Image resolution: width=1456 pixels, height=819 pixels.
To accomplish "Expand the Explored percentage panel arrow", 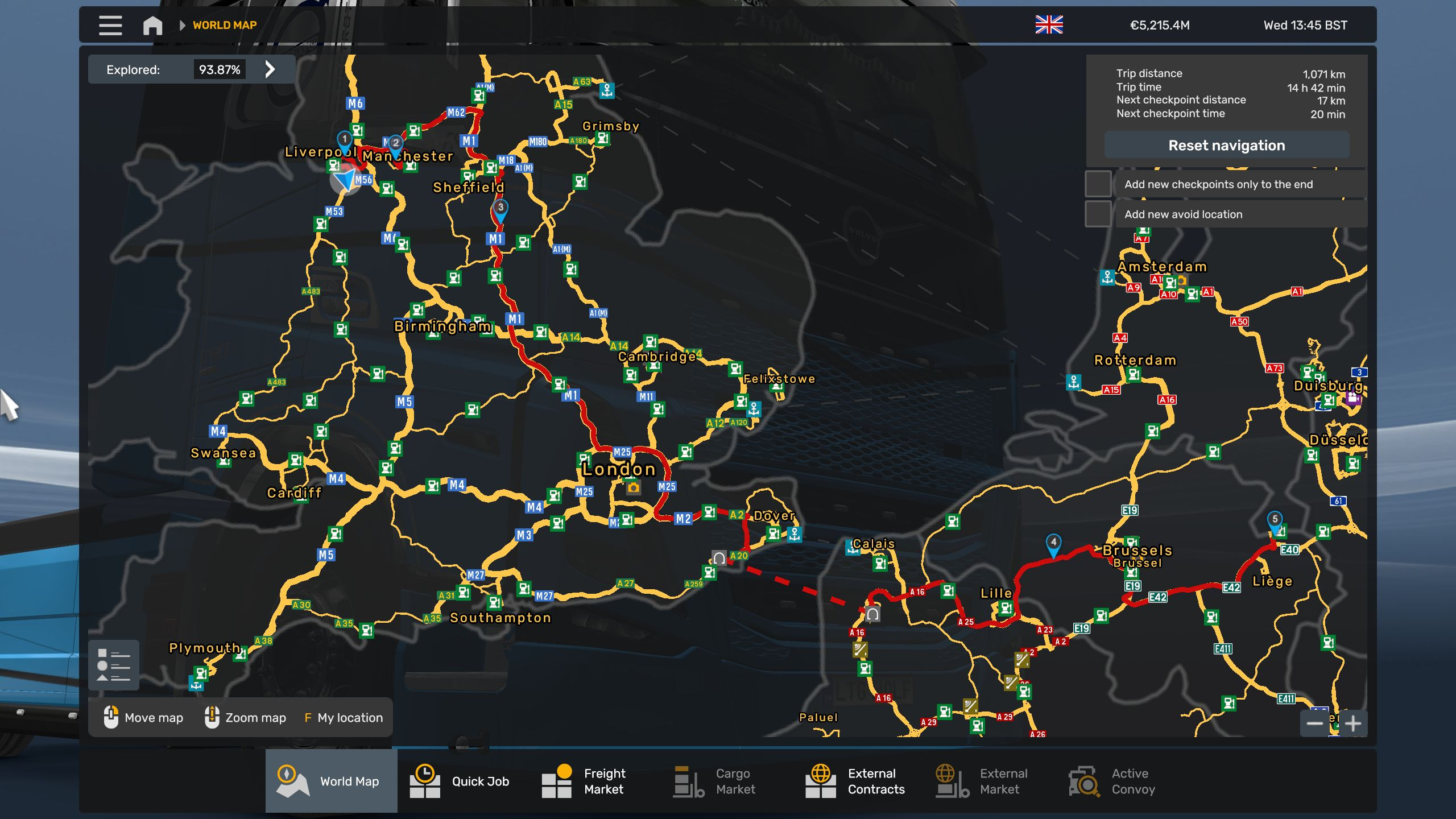I will [x=270, y=69].
